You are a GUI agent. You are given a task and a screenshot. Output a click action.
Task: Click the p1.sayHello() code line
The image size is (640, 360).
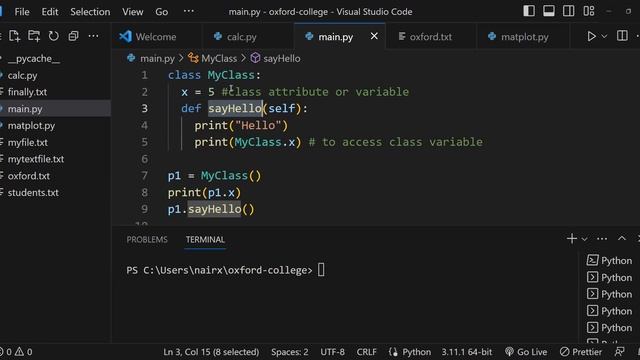point(211,209)
